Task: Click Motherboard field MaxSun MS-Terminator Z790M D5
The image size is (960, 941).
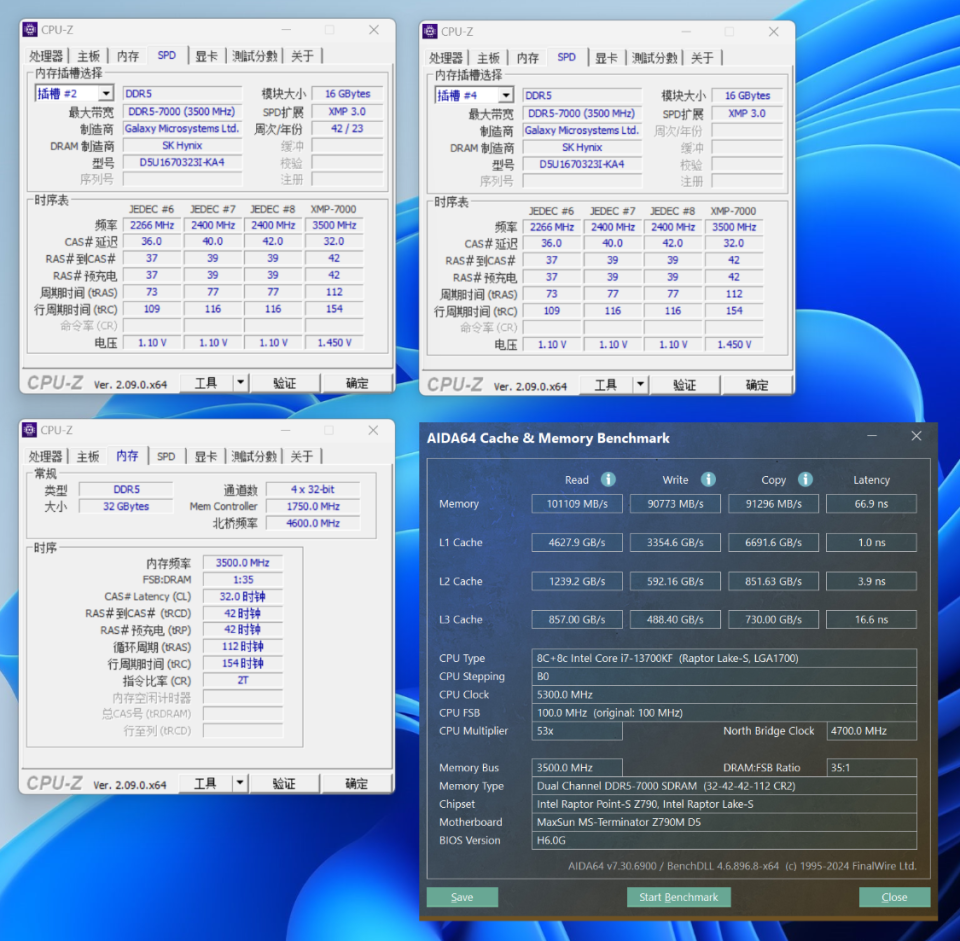Action: coord(724,822)
